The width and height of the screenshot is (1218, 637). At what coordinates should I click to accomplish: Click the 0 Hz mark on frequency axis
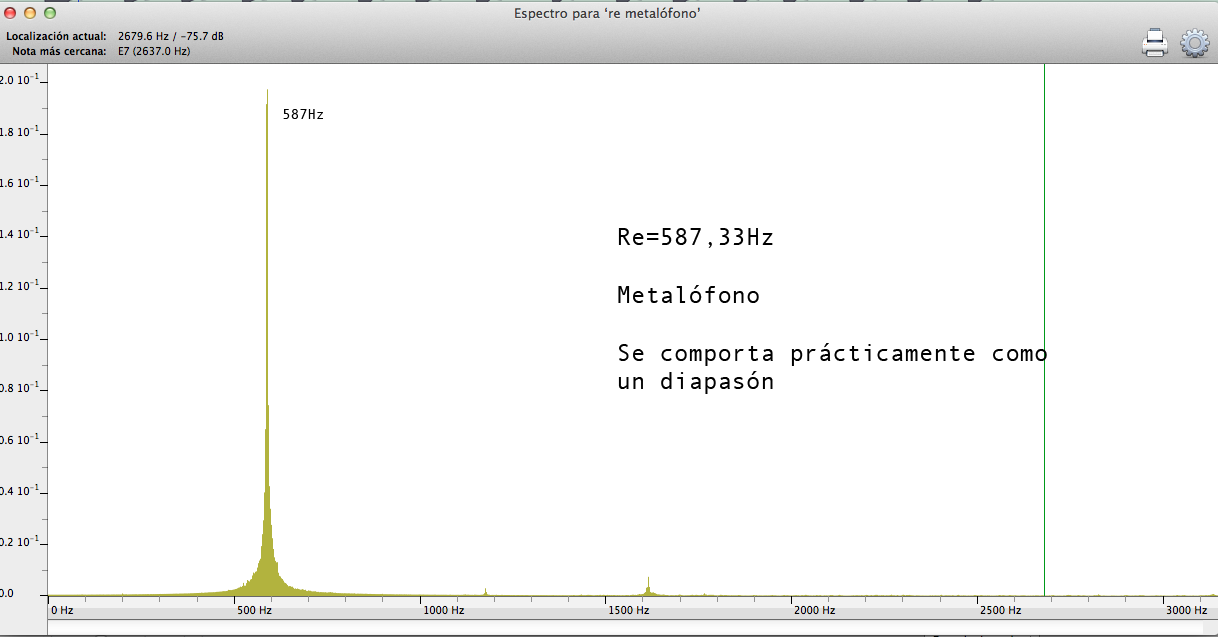click(62, 609)
